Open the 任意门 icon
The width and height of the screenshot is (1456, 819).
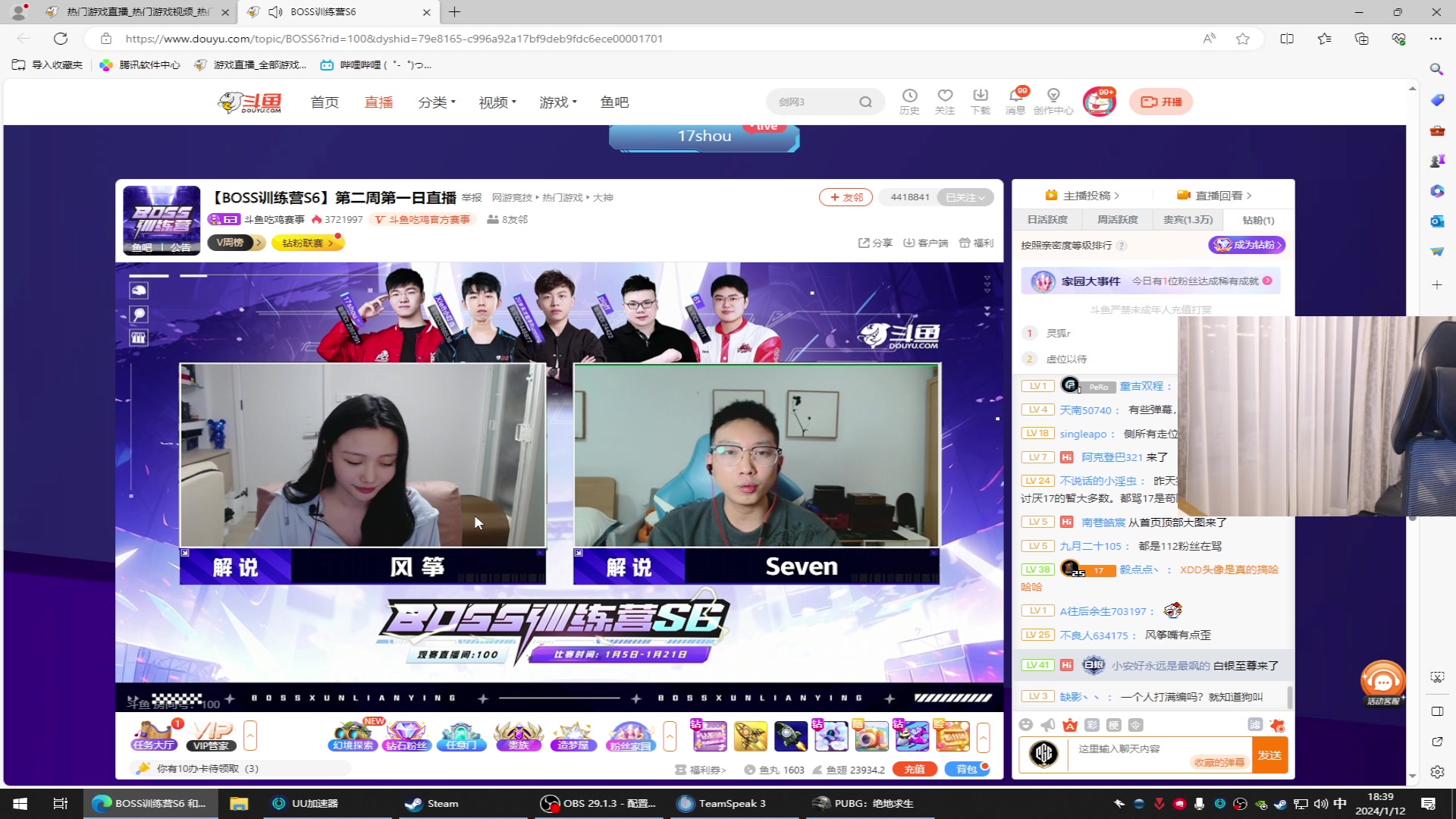click(461, 735)
